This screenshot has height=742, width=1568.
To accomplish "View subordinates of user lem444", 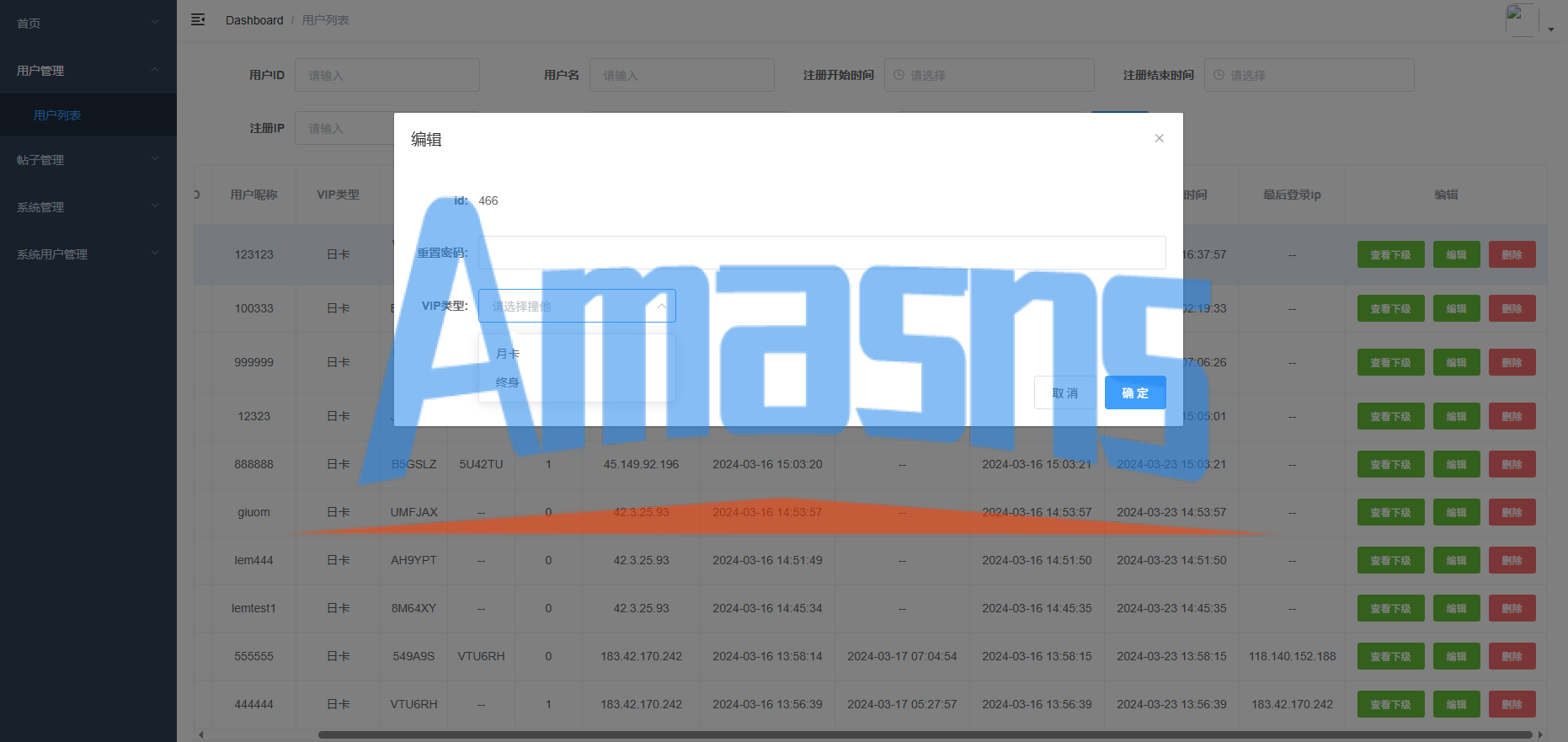I will 1390,560.
